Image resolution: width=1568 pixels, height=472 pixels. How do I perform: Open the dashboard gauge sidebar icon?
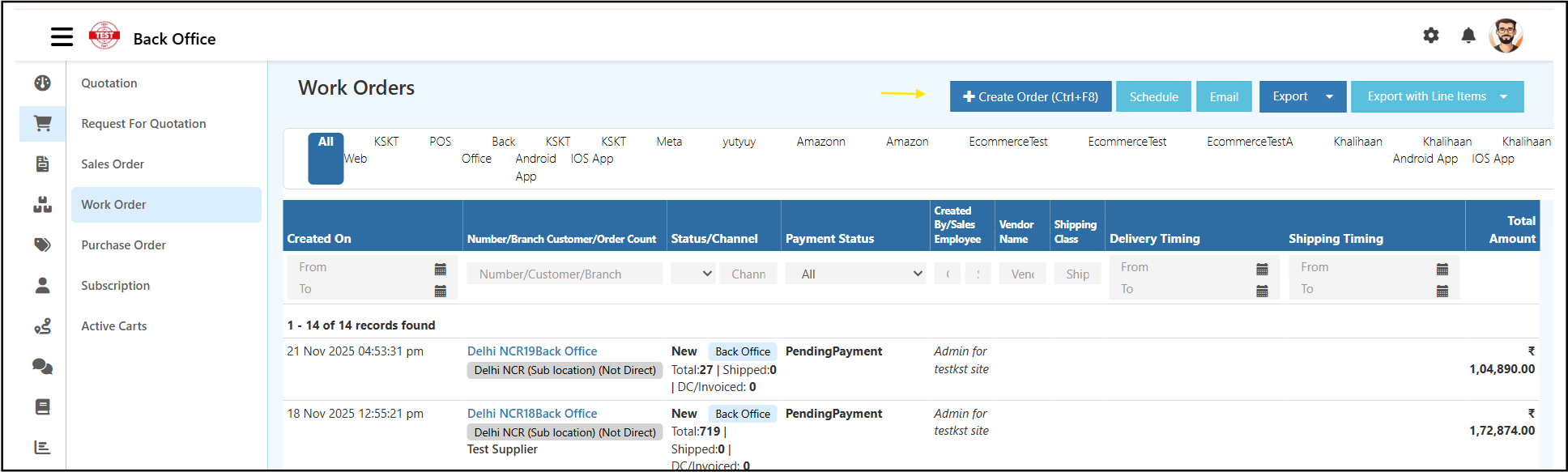tap(42, 83)
